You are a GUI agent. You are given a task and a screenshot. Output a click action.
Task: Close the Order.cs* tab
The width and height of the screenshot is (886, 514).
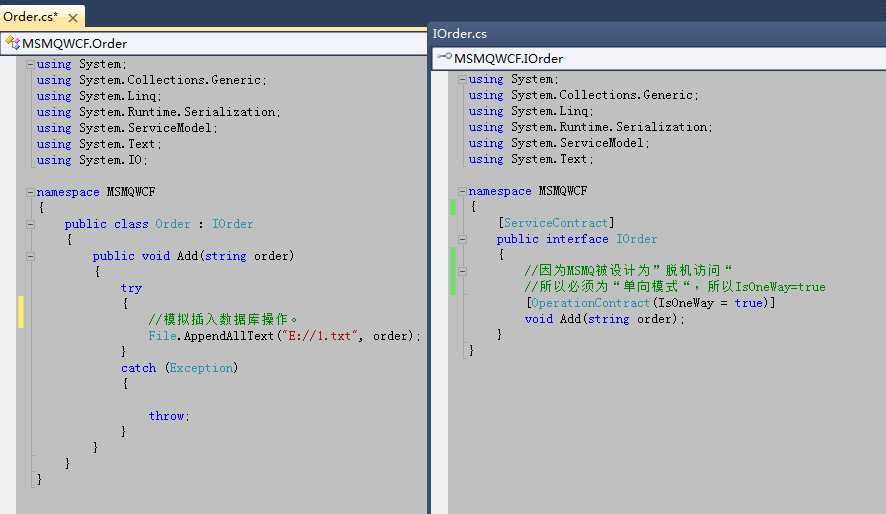[73, 18]
